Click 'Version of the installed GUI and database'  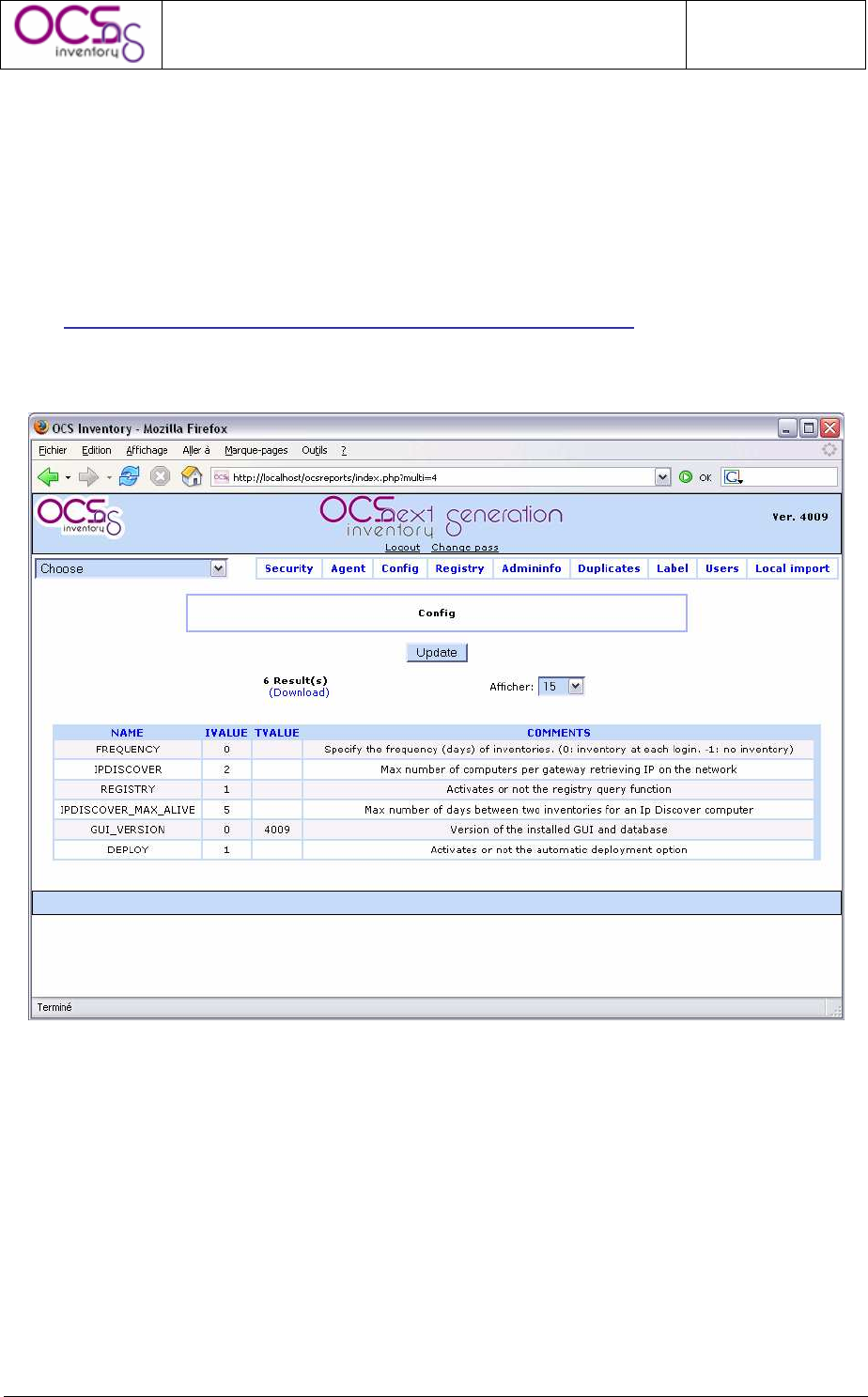tap(559, 830)
